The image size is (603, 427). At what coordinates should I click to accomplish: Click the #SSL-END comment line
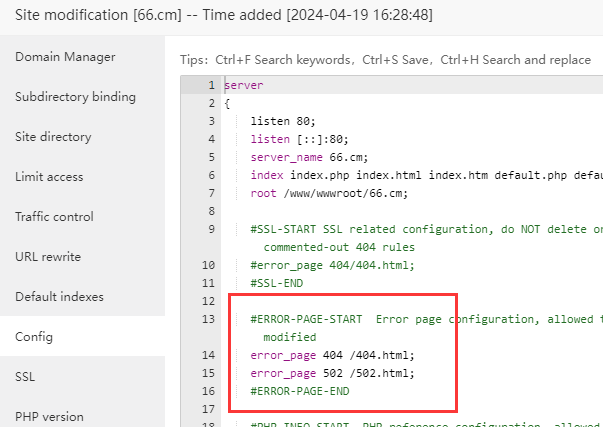pos(277,284)
